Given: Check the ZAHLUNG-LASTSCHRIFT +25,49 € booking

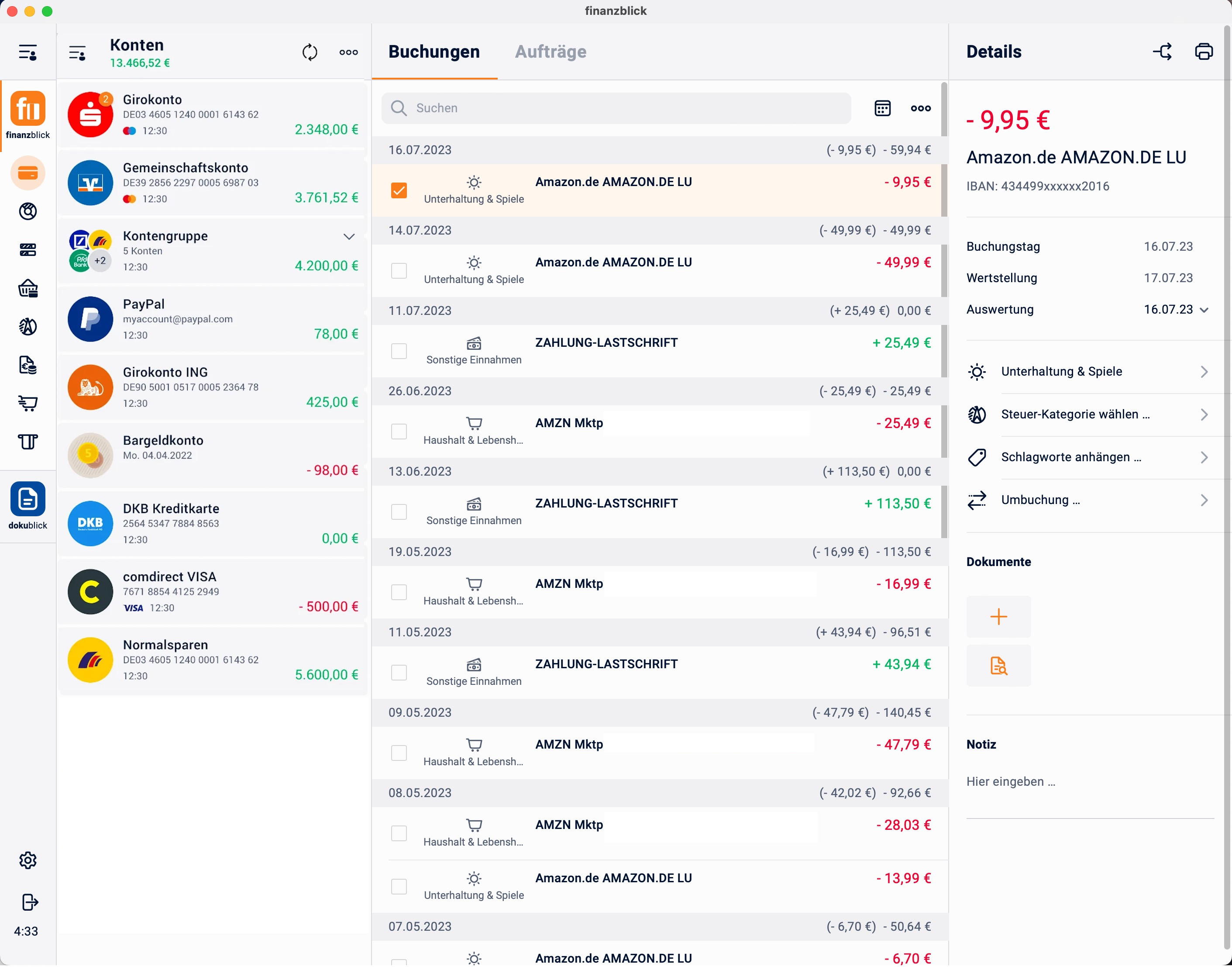Looking at the screenshot, I should 399,352.
